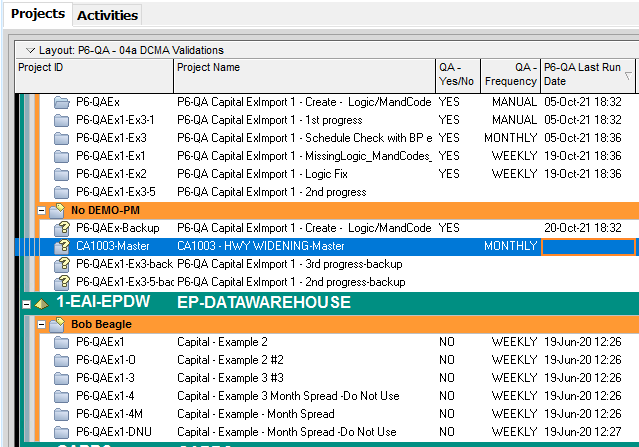Screen dimensions: 639x447
Task: Click 'P6-QA Capital ExImport 1 - Logic Fix'
Action: 262,174
